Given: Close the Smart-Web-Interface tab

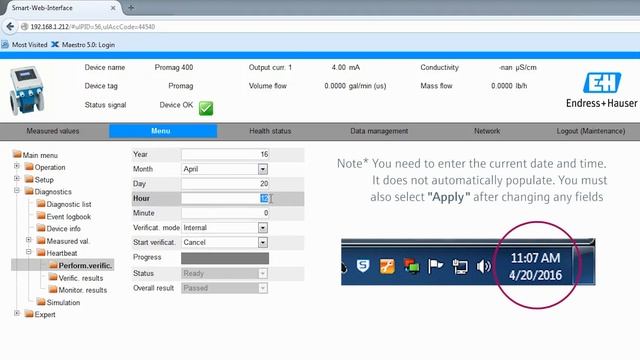Looking at the screenshot, I should point(113,8).
